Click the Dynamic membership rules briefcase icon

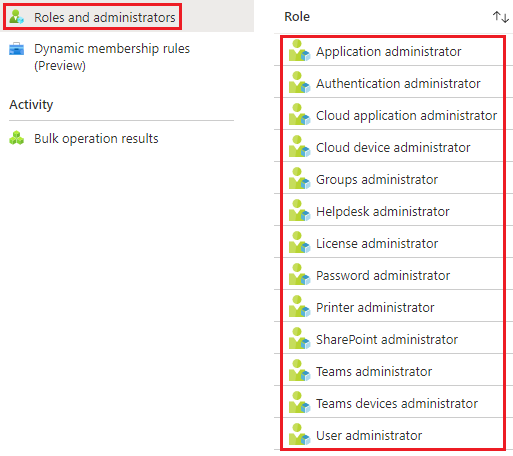click(x=16, y=49)
